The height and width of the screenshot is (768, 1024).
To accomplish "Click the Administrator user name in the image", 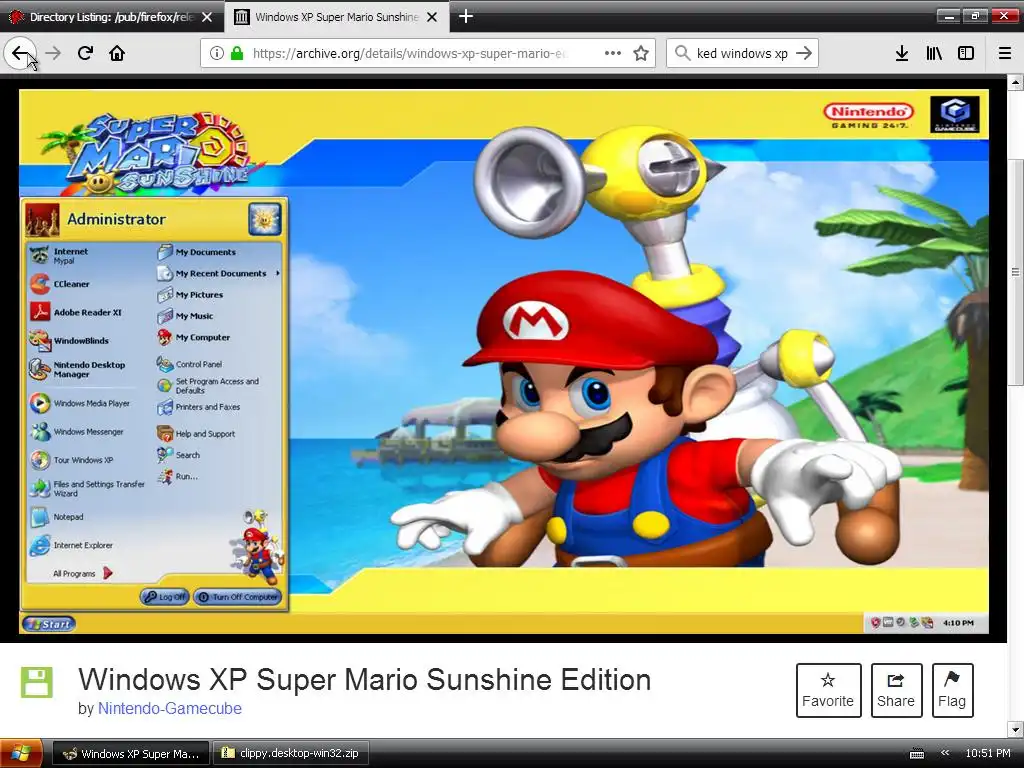I will (x=117, y=219).
